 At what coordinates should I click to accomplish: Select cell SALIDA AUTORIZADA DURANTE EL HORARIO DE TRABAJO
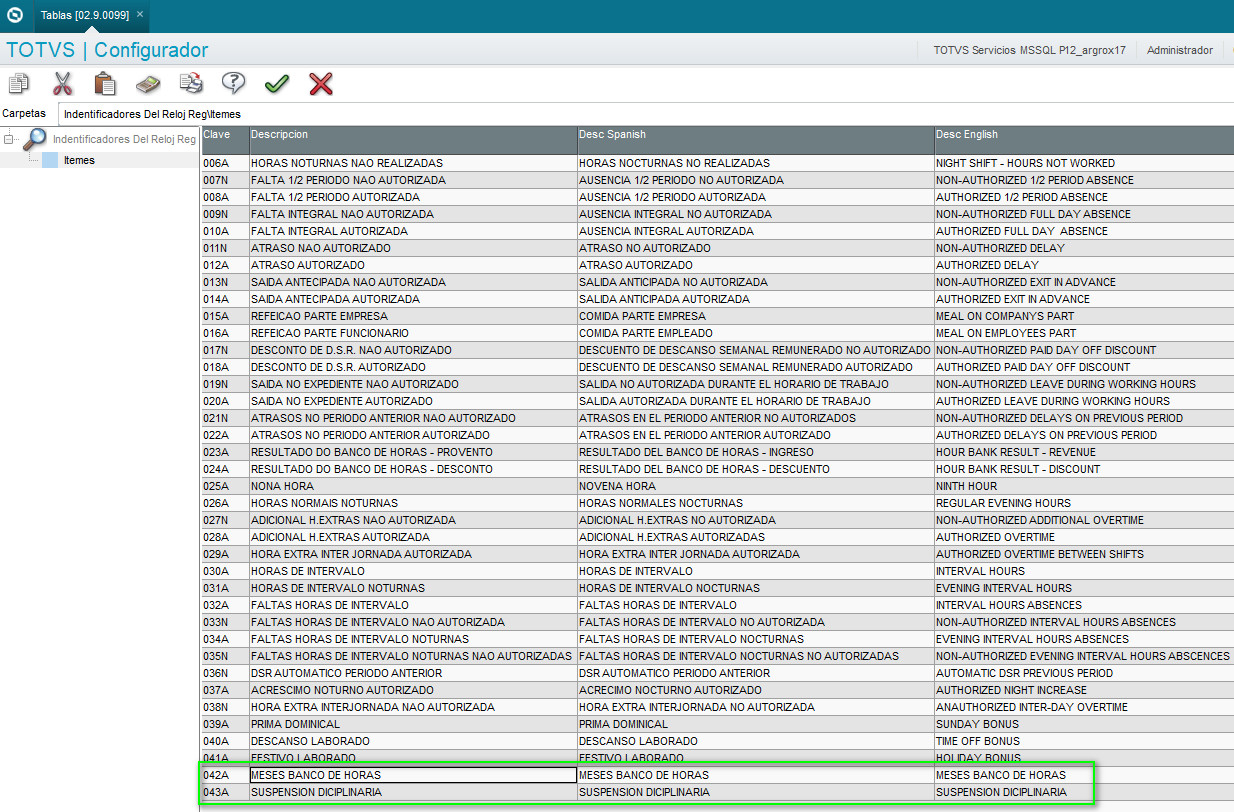coord(756,401)
